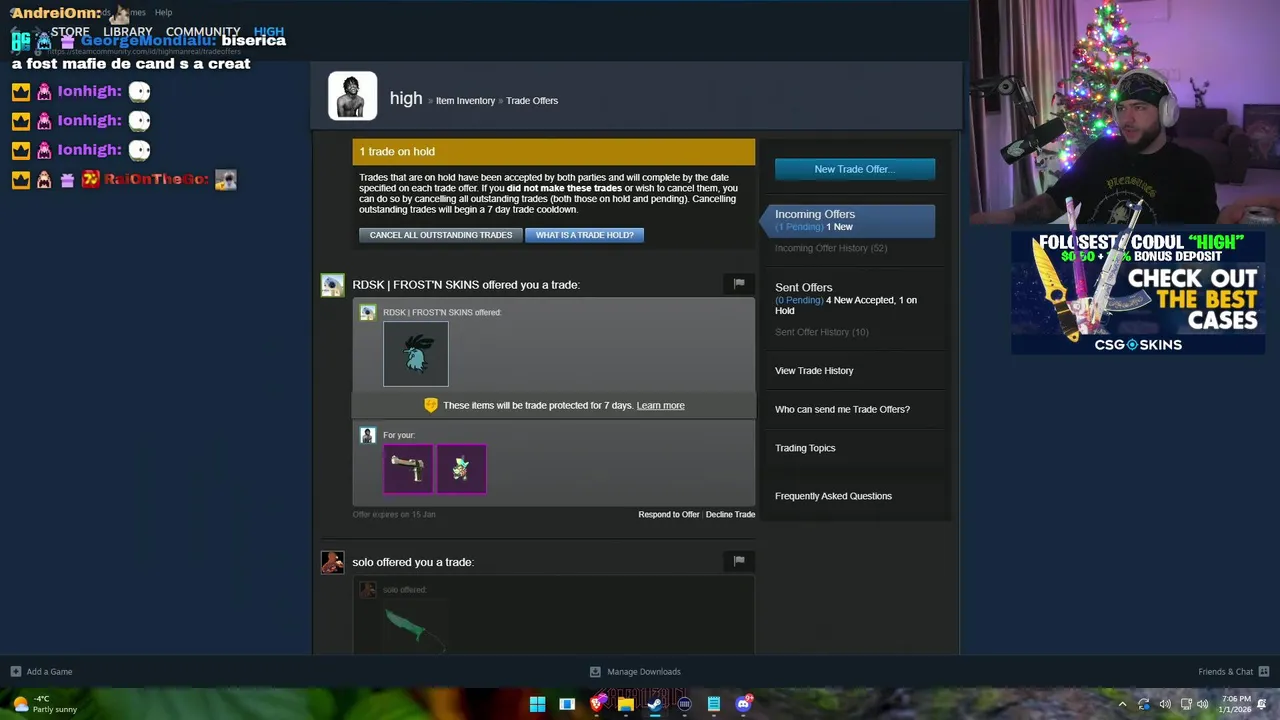Open Sent Offers section

[x=803, y=287]
